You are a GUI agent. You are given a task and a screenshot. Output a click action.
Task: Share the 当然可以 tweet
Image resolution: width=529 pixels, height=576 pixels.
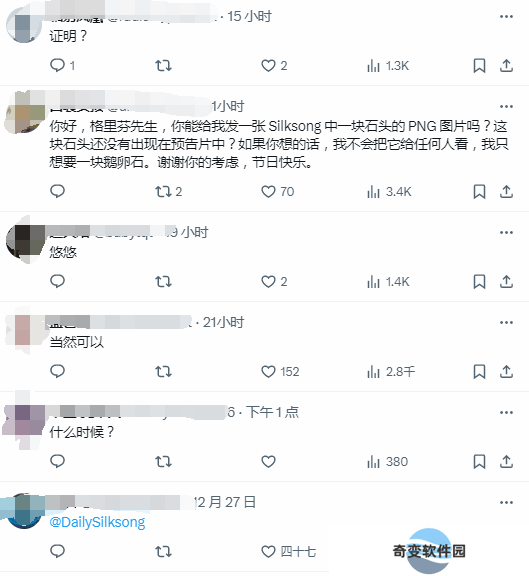pos(506,372)
